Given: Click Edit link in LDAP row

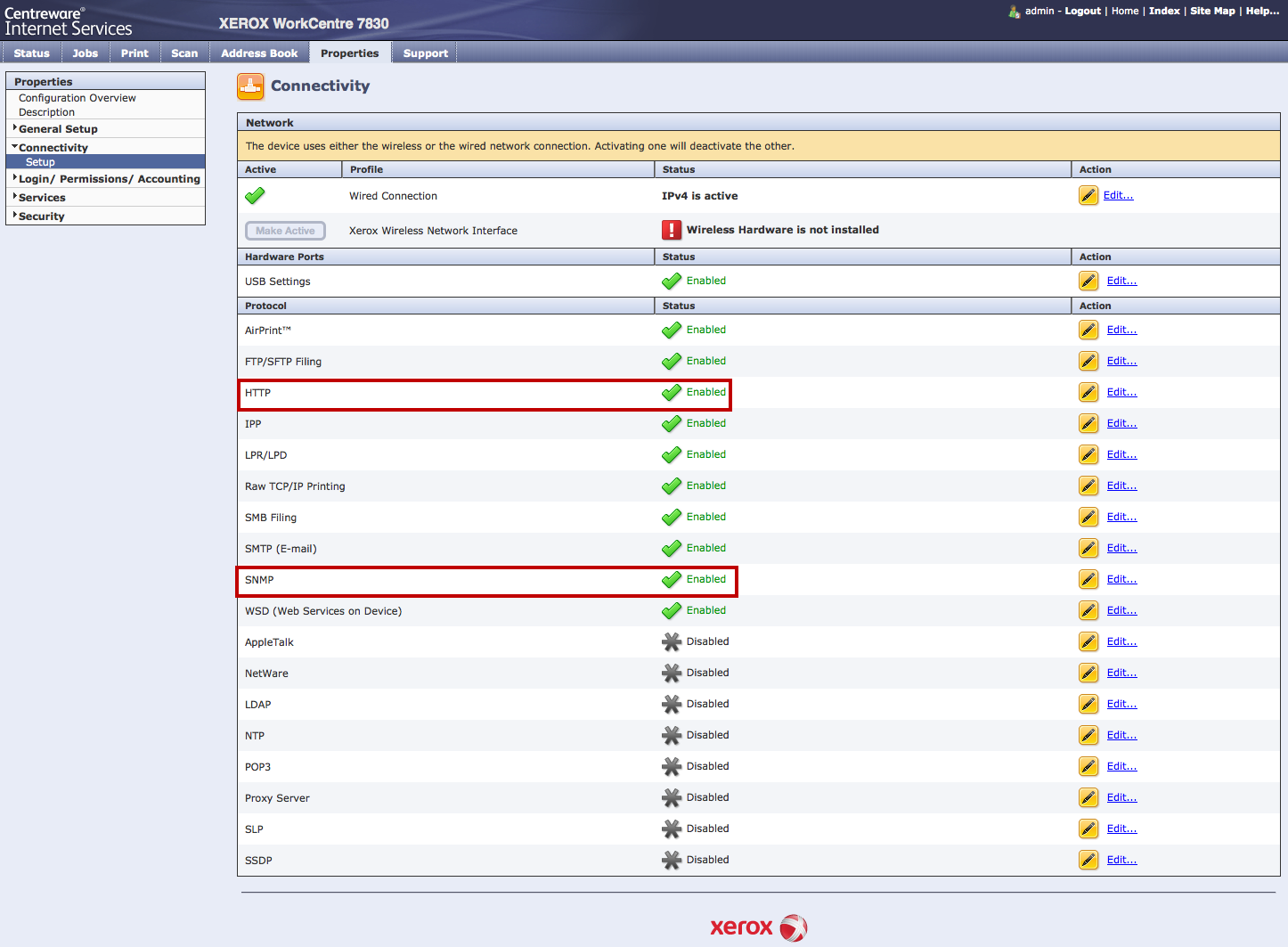Looking at the screenshot, I should 1122,705.
